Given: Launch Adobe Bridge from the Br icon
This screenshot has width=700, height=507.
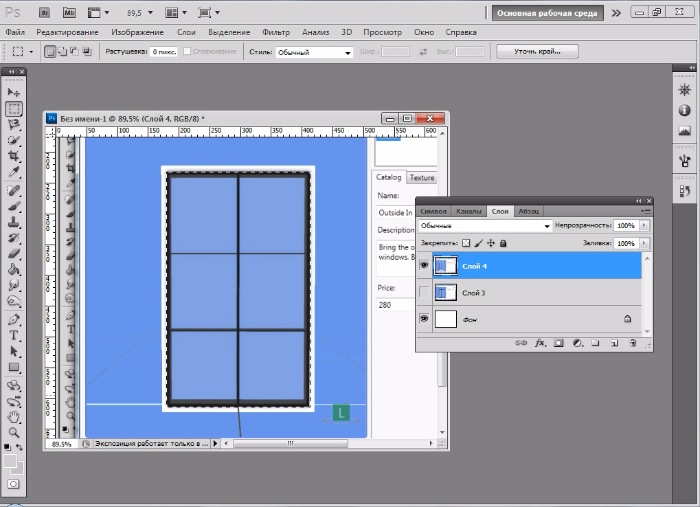Looking at the screenshot, I should (44, 13).
